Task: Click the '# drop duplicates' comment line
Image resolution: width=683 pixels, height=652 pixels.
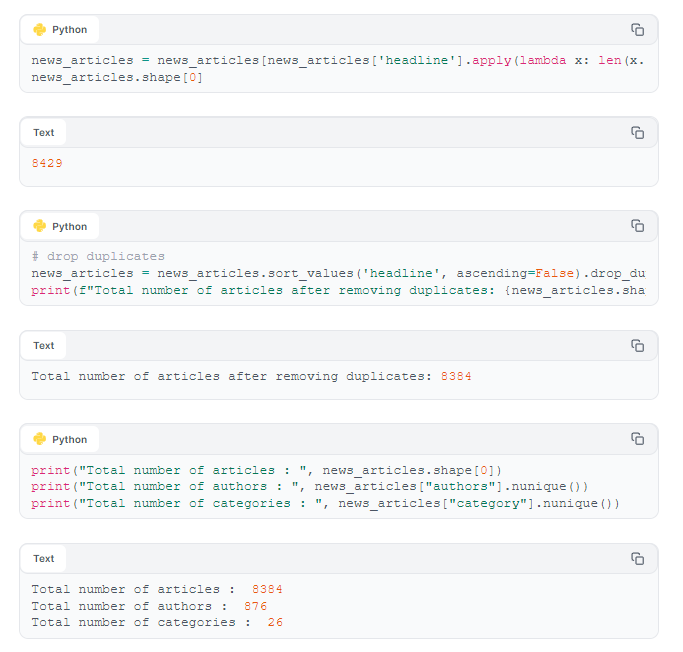Action: (x=98, y=256)
